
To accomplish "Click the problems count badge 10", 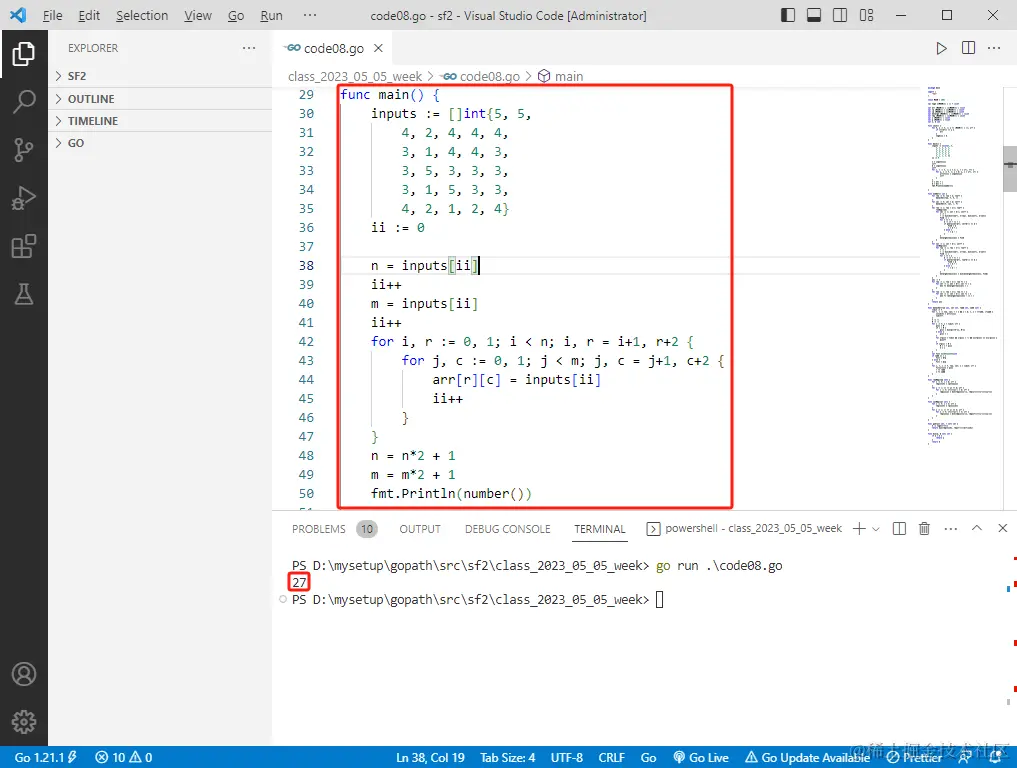I will 367,529.
